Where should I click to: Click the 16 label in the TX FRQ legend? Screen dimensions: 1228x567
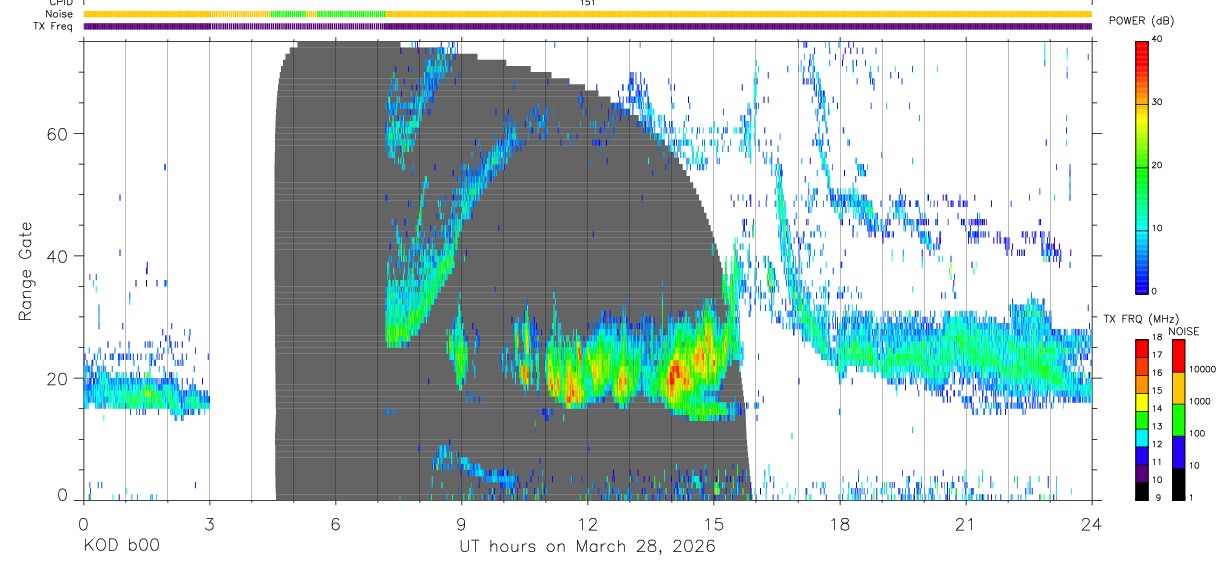(x=1157, y=373)
